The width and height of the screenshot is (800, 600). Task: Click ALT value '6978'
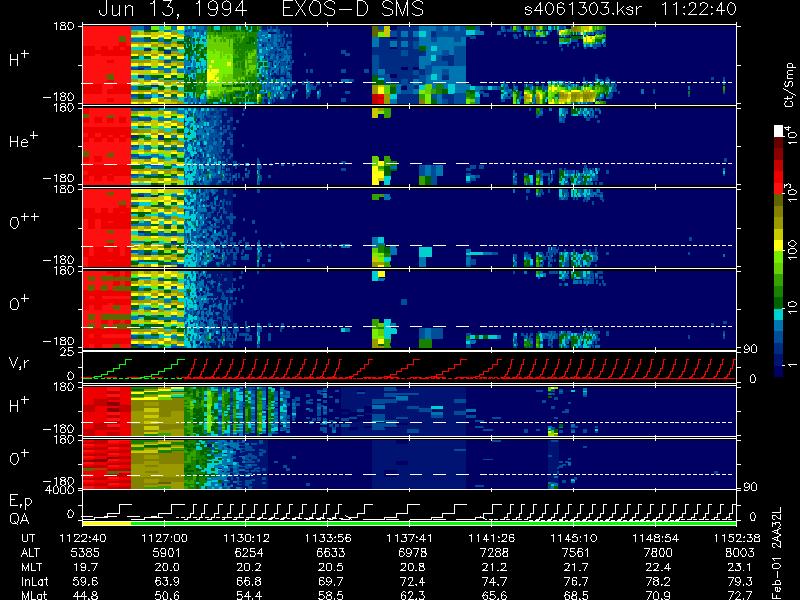412,553
